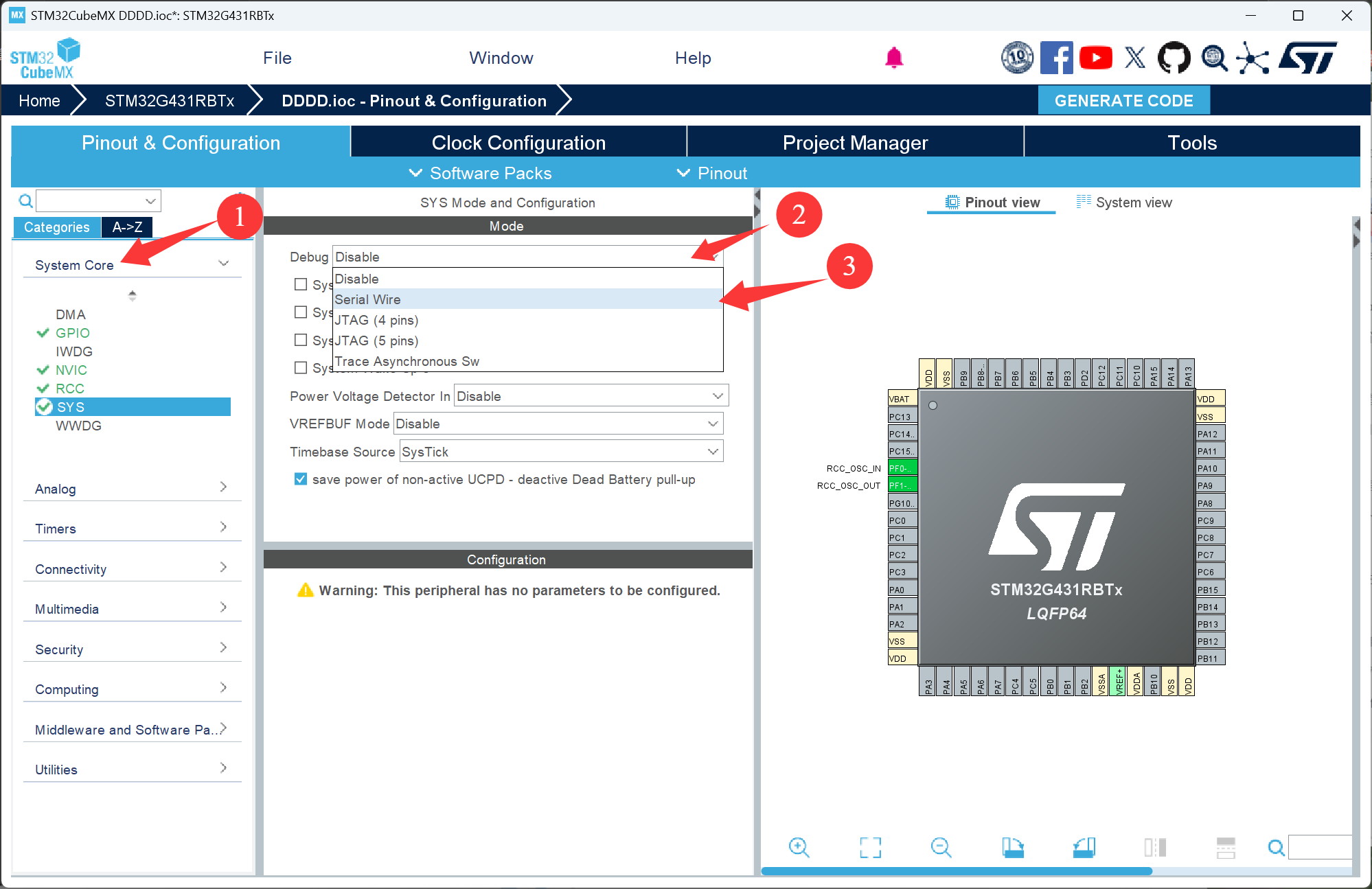Open the GitHub icon link
The height and width of the screenshot is (889, 1372).
[x=1174, y=58]
